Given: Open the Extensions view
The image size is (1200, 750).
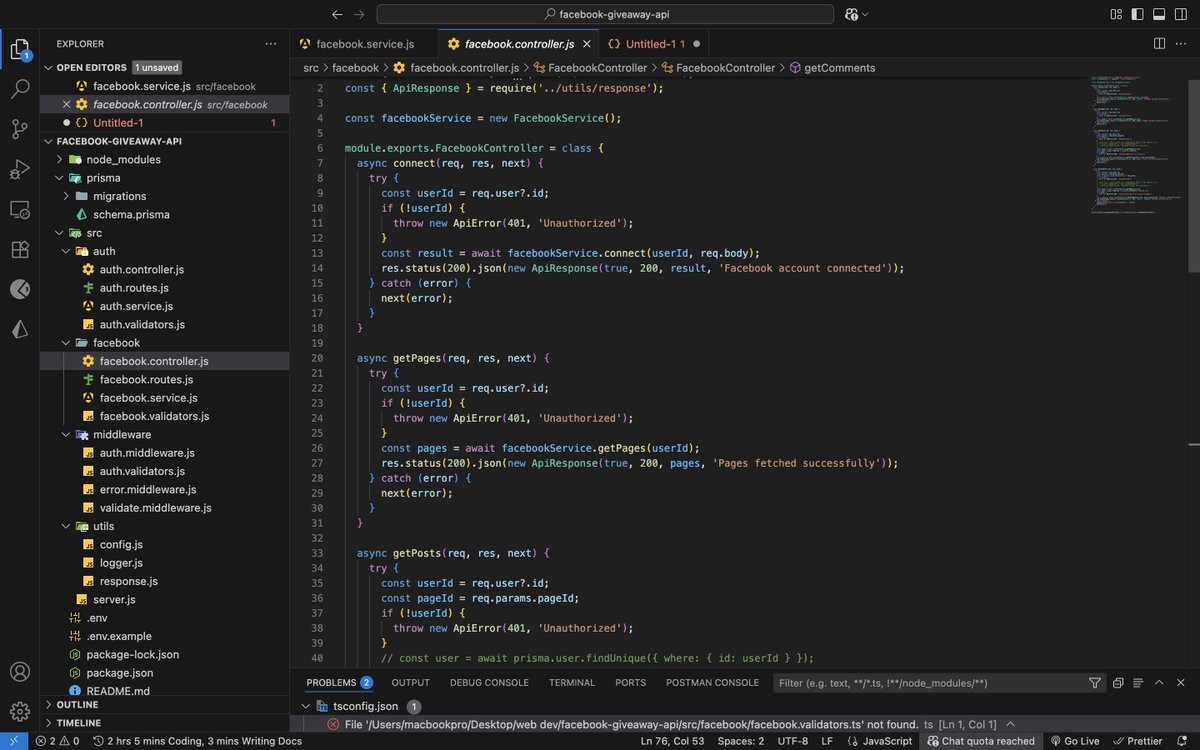Looking at the screenshot, I should point(20,249).
